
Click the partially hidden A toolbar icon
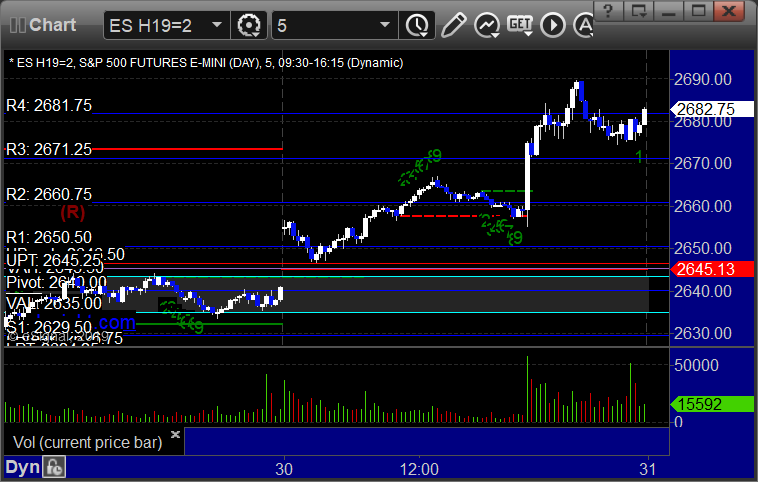coord(583,25)
